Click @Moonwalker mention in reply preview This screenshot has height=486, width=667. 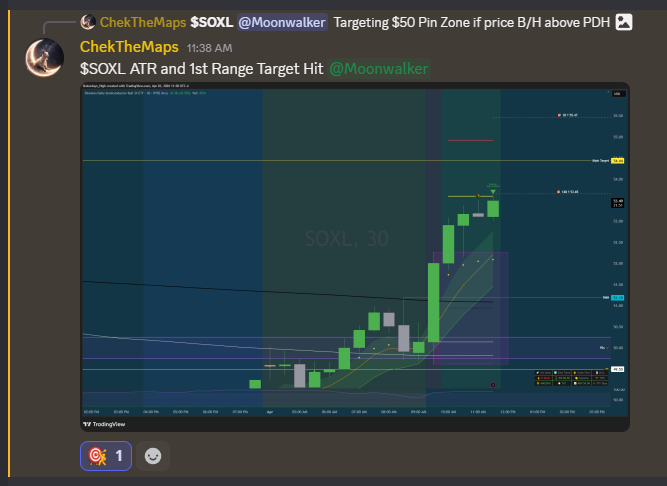(x=282, y=22)
